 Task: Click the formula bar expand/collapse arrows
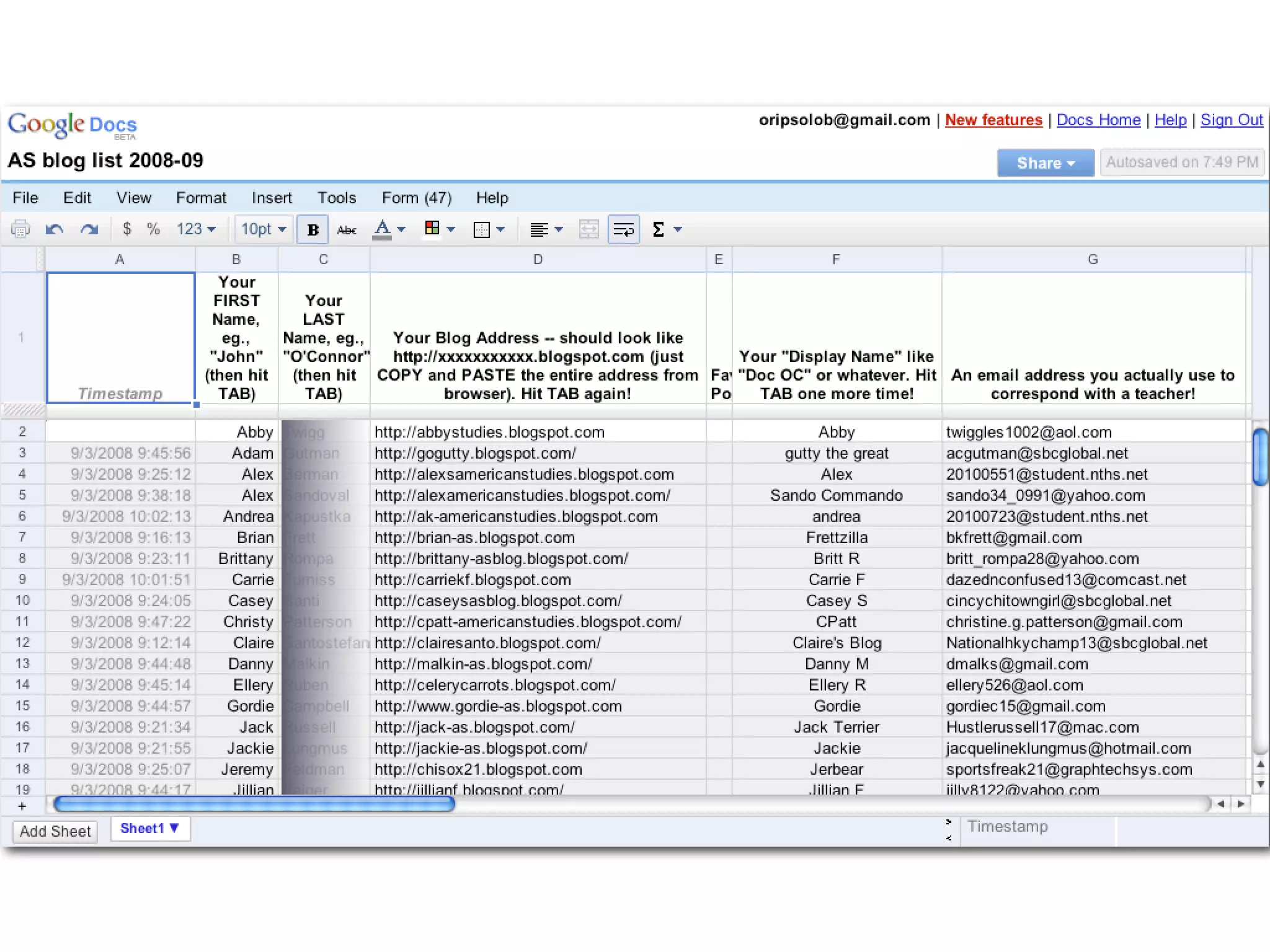click(x=949, y=830)
